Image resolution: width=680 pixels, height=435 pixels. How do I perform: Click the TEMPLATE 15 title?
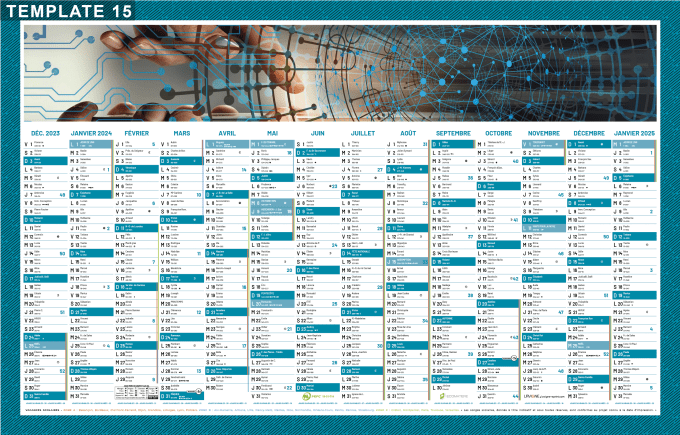tap(67, 11)
